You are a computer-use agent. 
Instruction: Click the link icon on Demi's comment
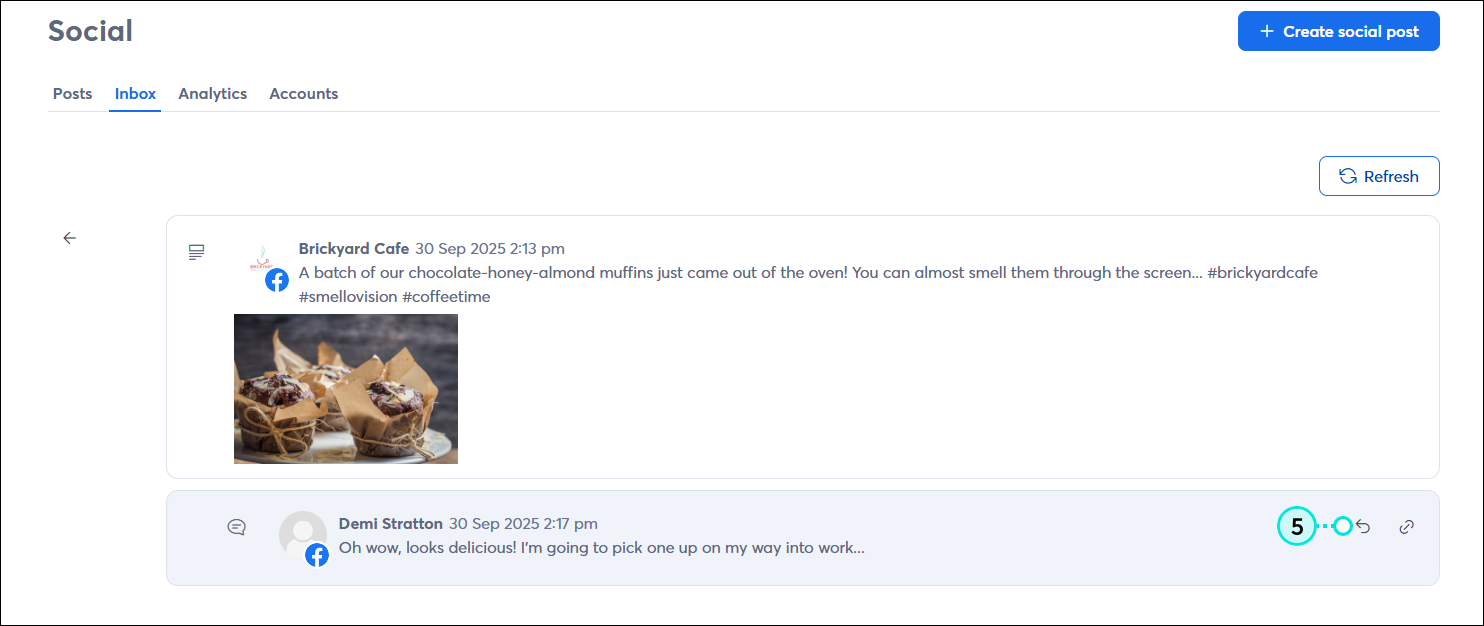[x=1406, y=526]
